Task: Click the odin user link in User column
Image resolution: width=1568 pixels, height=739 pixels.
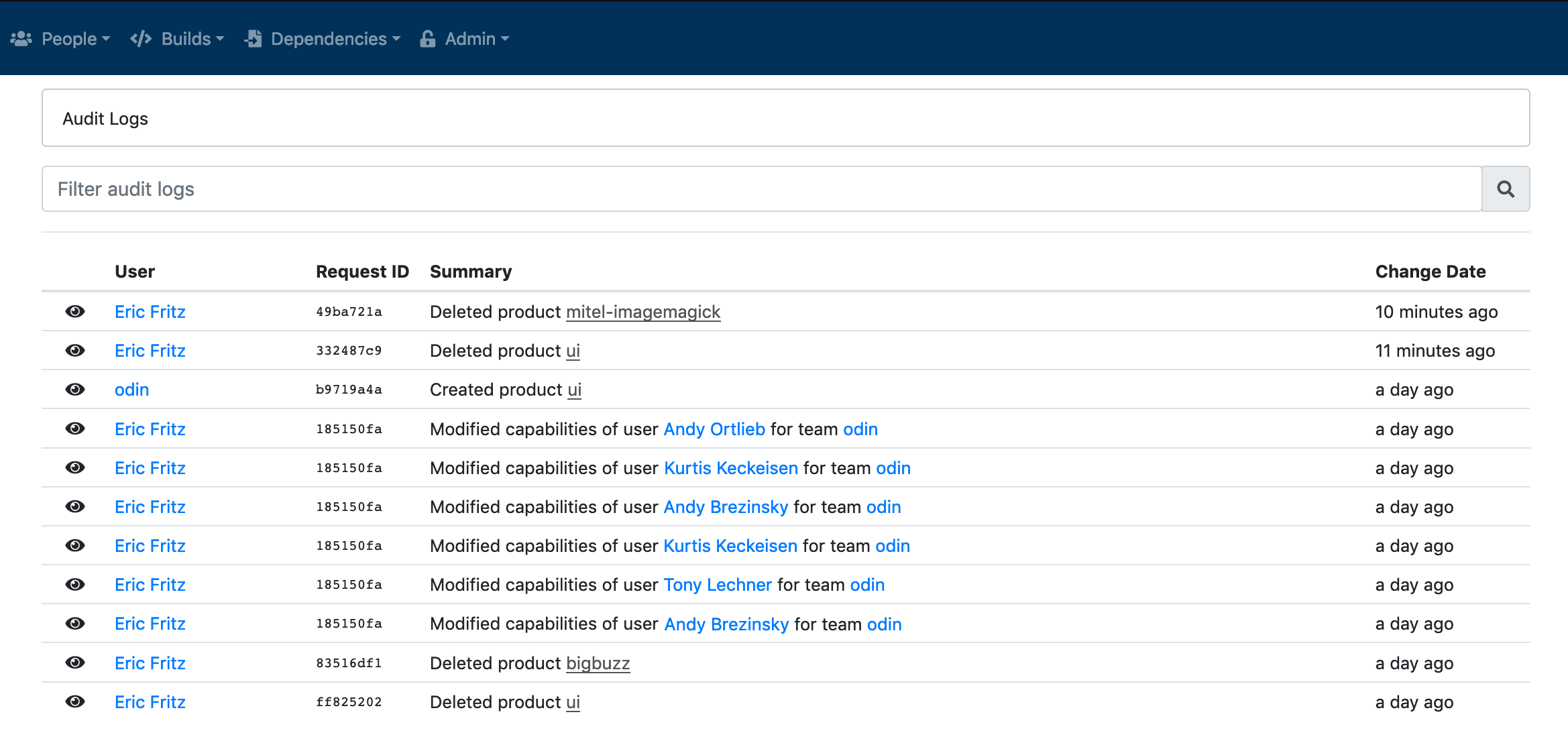Action: [131, 390]
